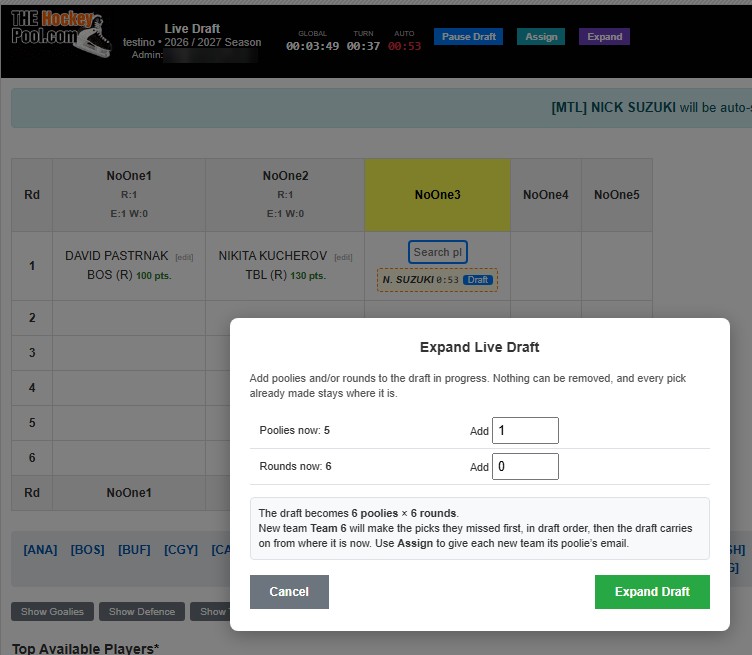Click Pastrnak's '100 pts.' value
752x655 pixels.
[x=153, y=276]
